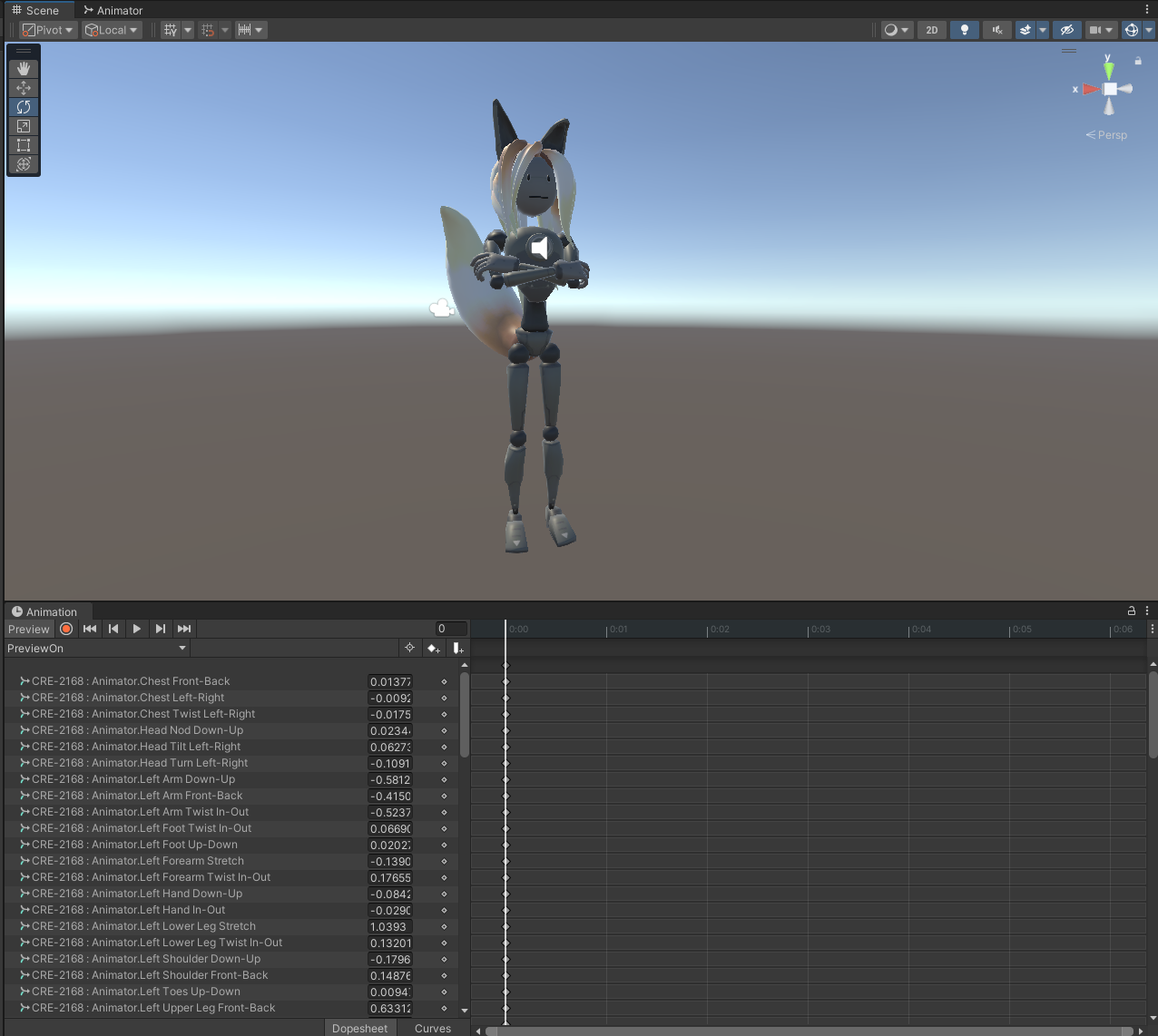The height and width of the screenshot is (1036, 1158).
Task: Select the Hand (view) tool
Action: (x=24, y=69)
